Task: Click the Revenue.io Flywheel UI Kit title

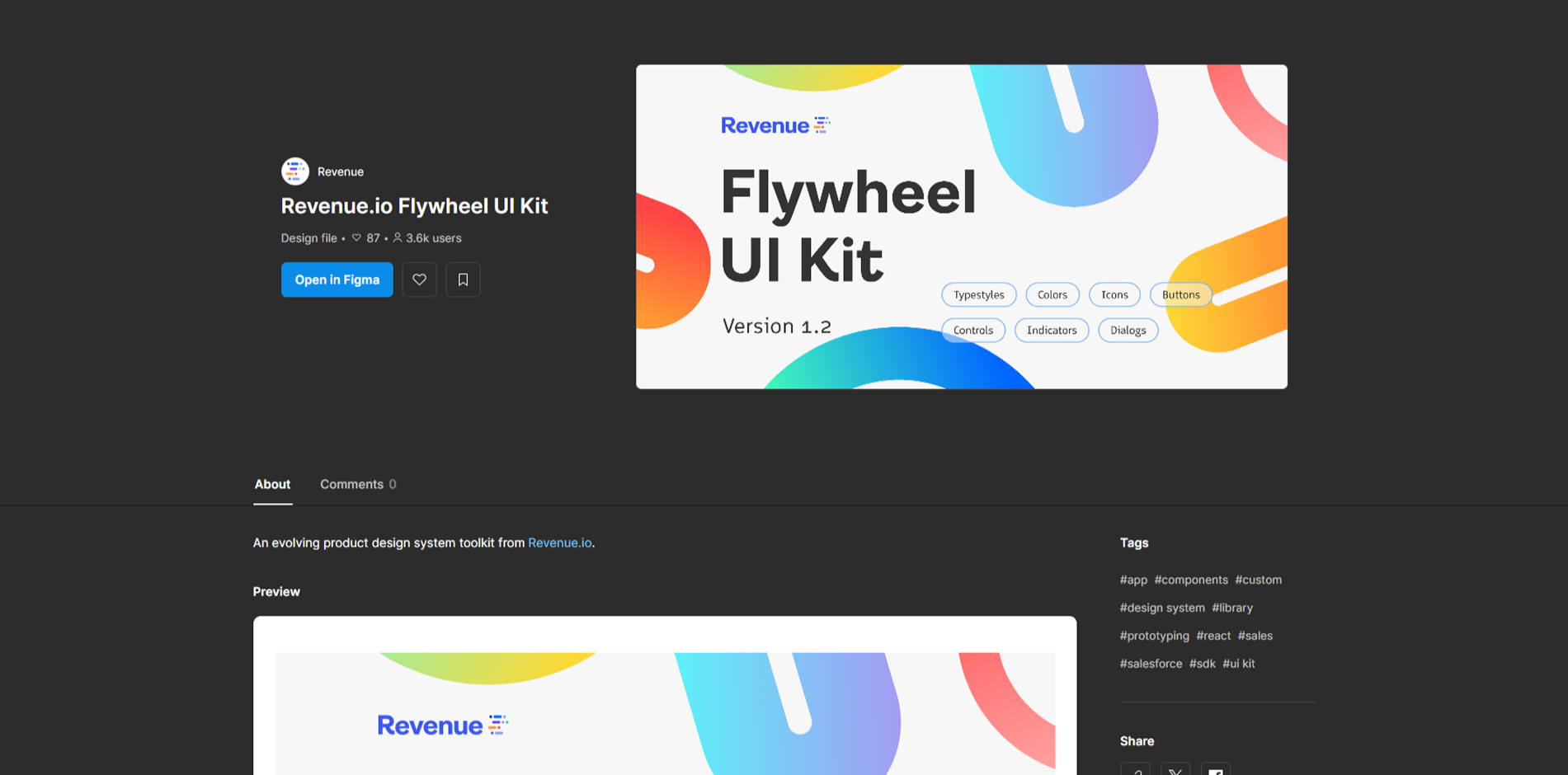Action: tap(414, 206)
